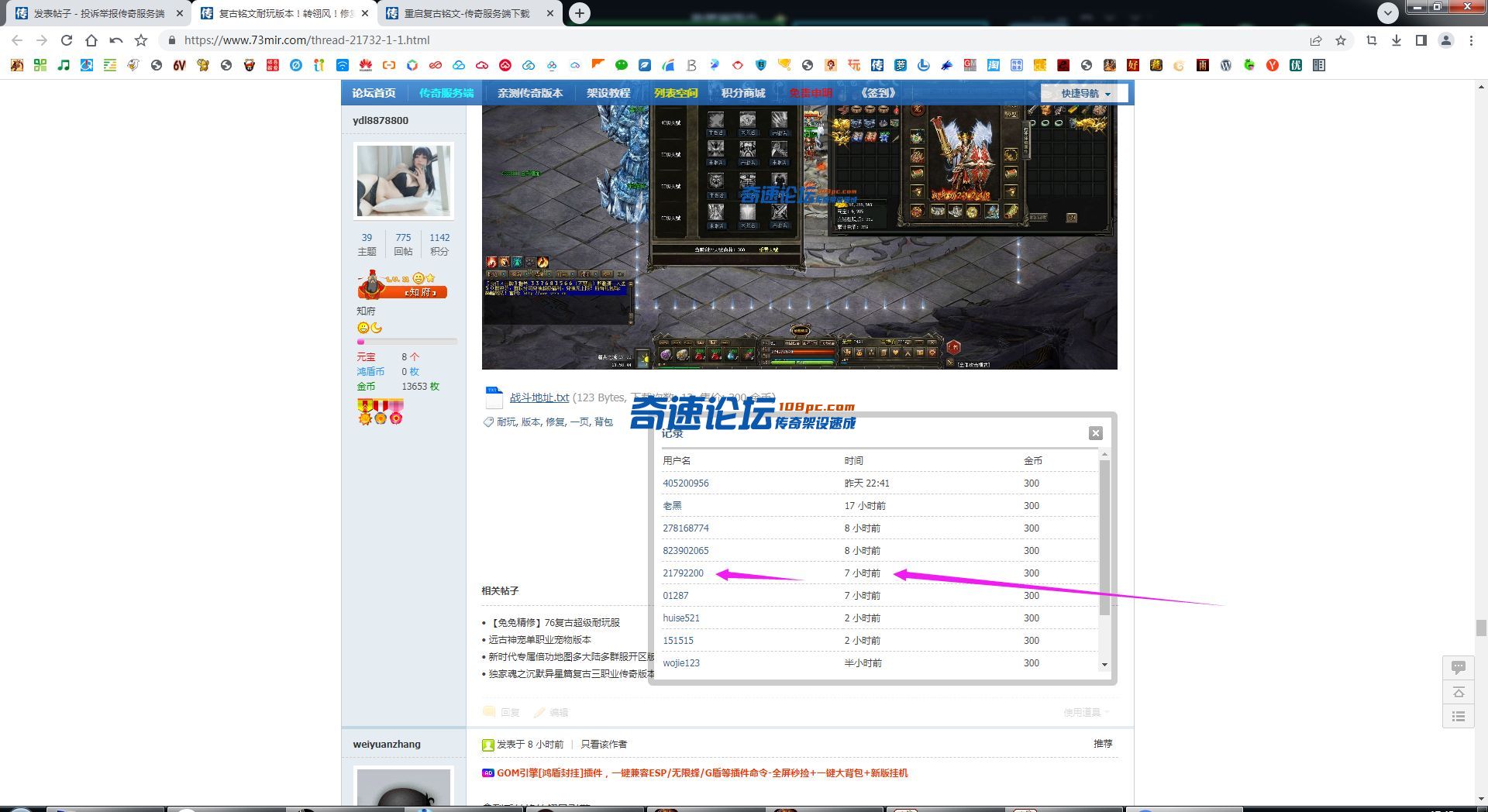Open the 只看该作者 link
Screen dimensions: 1488x812
(x=604, y=744)
